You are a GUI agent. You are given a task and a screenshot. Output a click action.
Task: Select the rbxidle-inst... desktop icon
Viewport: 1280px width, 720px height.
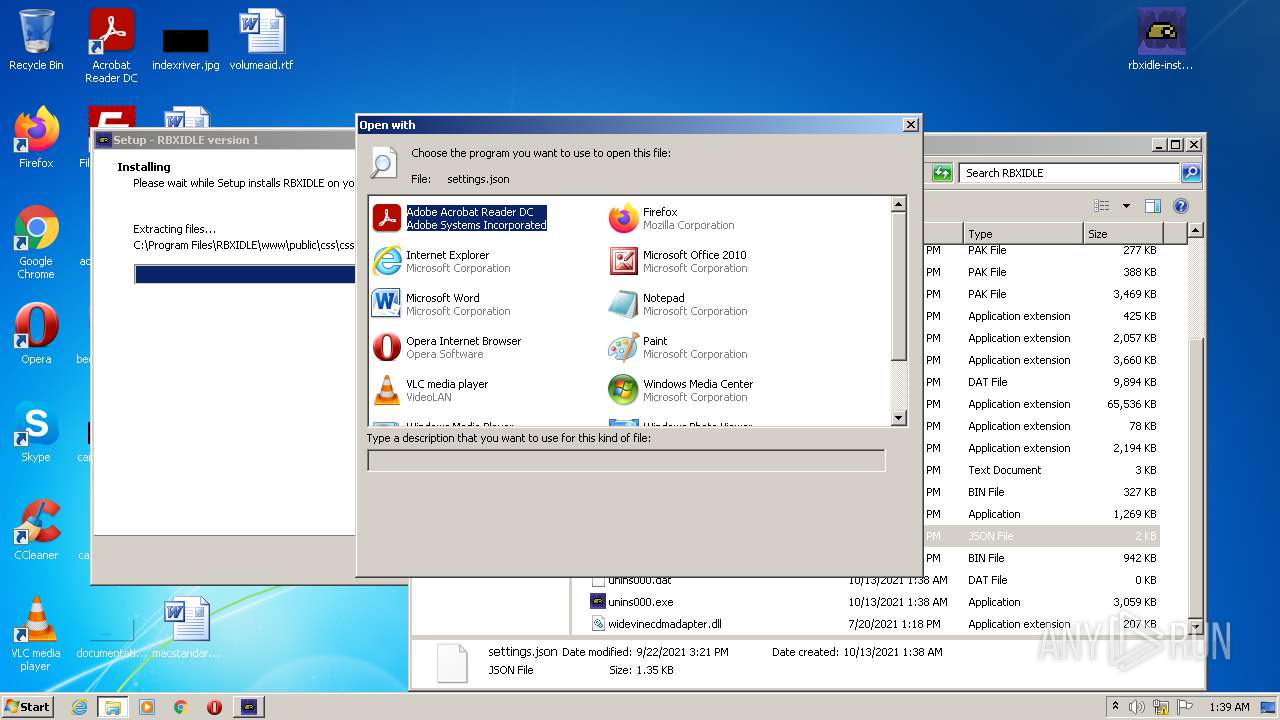(x=1161, y=40)
